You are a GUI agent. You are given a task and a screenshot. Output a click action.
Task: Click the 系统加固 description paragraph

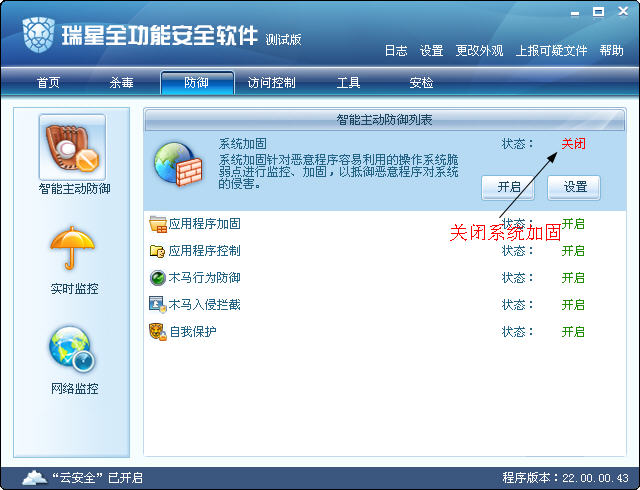(x=339, y=172)
